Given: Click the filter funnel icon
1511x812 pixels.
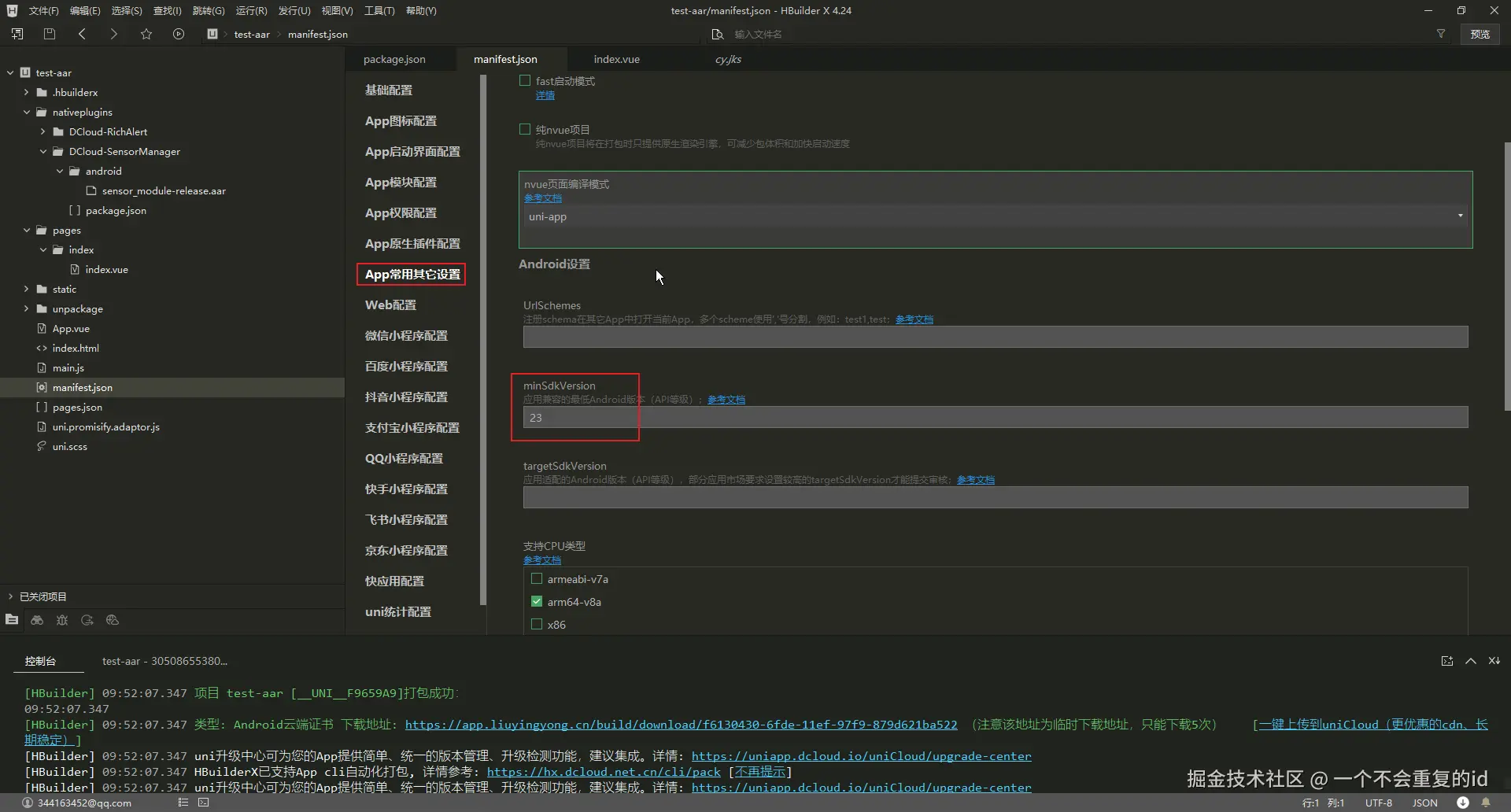Looking at the screenshot, I should 1441,34.
